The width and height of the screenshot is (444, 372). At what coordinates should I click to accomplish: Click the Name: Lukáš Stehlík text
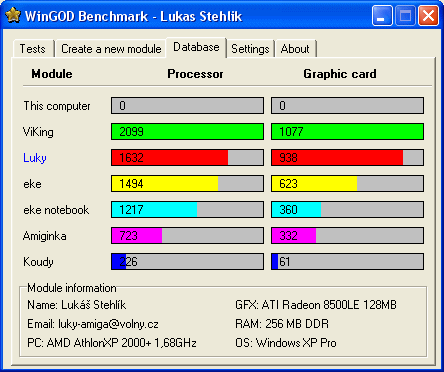pyautogui.click(x=77, y=305)
